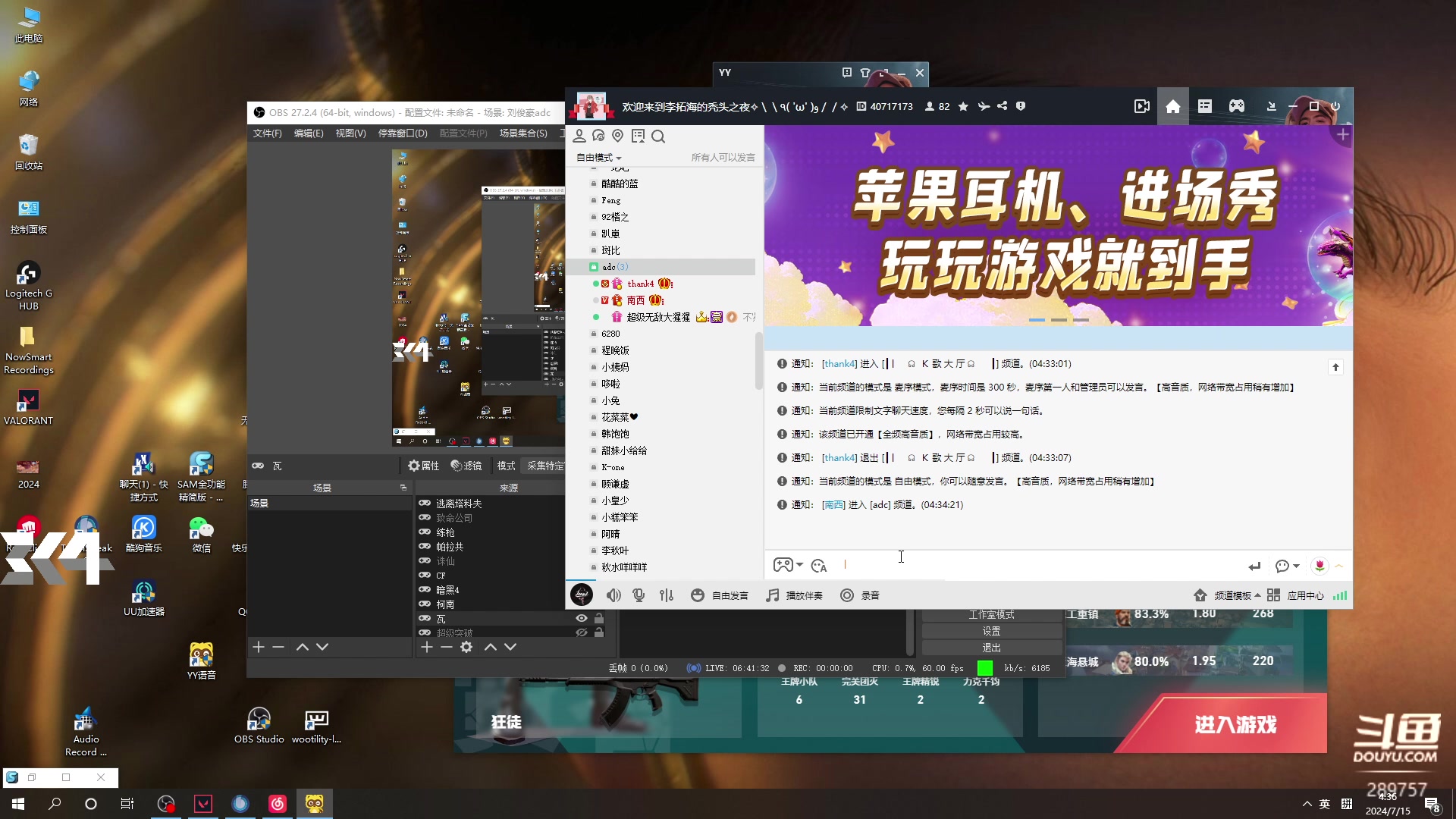The height and width of the screenshot is (819, 1456).
Task: Open OBS 编辑(E) menu
Action: [x=309, y=133]
